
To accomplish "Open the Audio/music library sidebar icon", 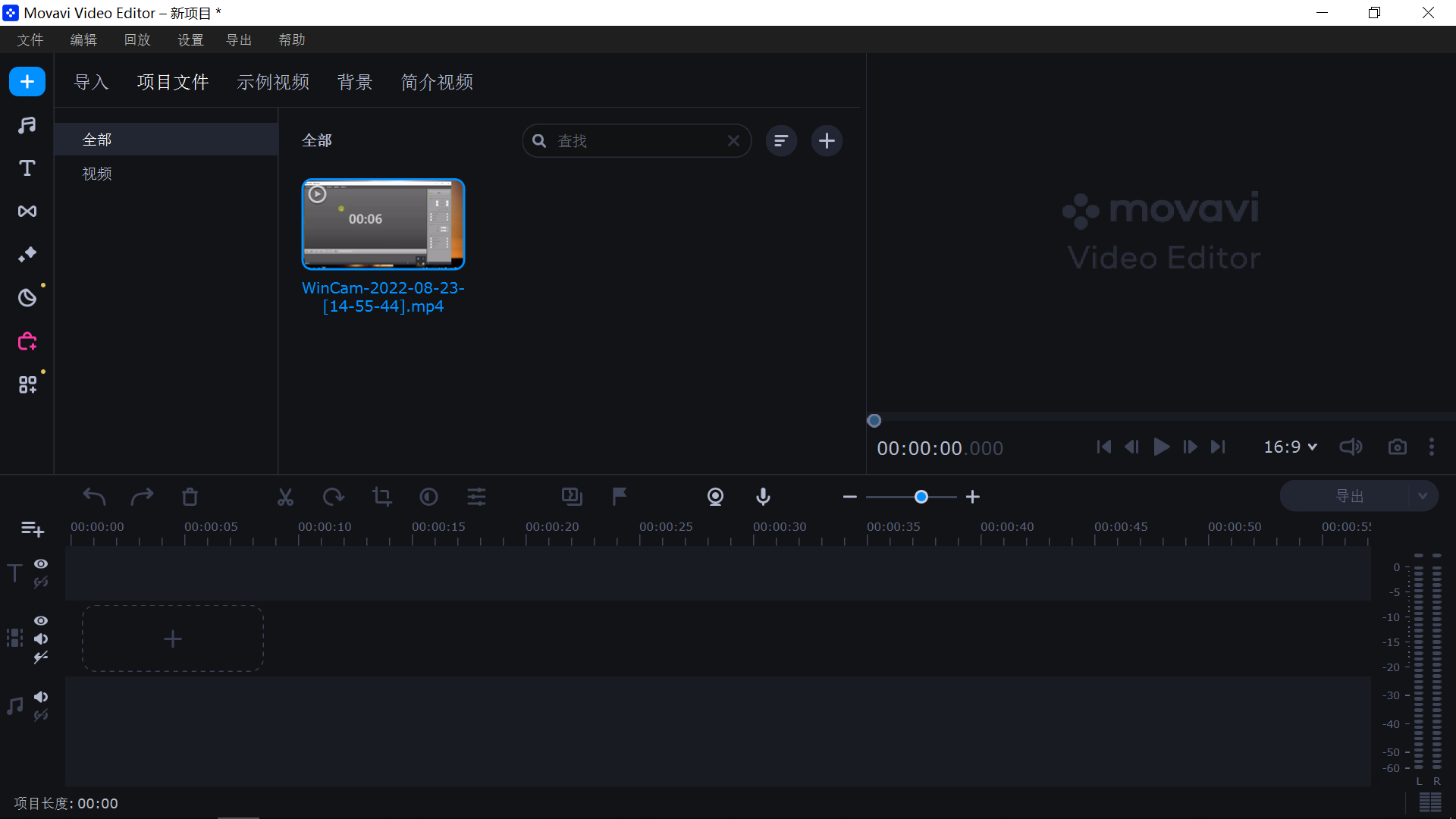I will tap(27, 125).
